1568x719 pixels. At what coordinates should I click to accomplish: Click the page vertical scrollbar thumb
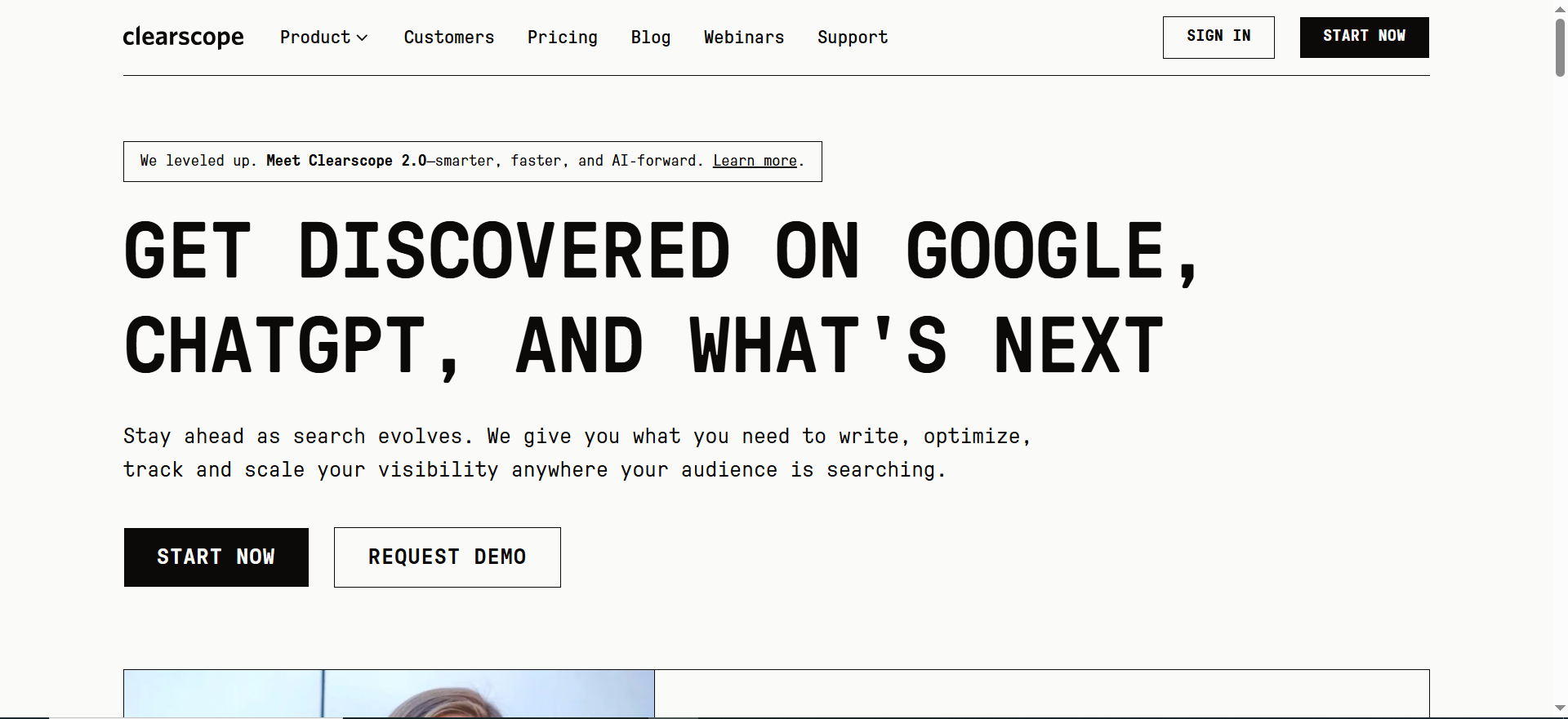(x=1560, y=47)
